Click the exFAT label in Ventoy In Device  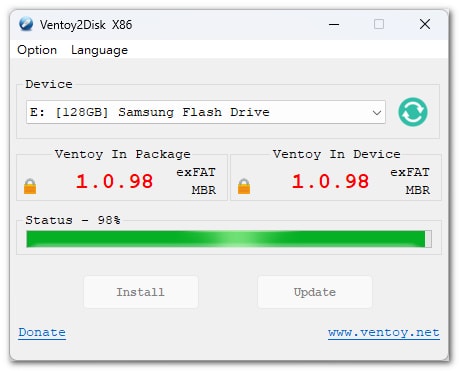click(x=410, y=172)
